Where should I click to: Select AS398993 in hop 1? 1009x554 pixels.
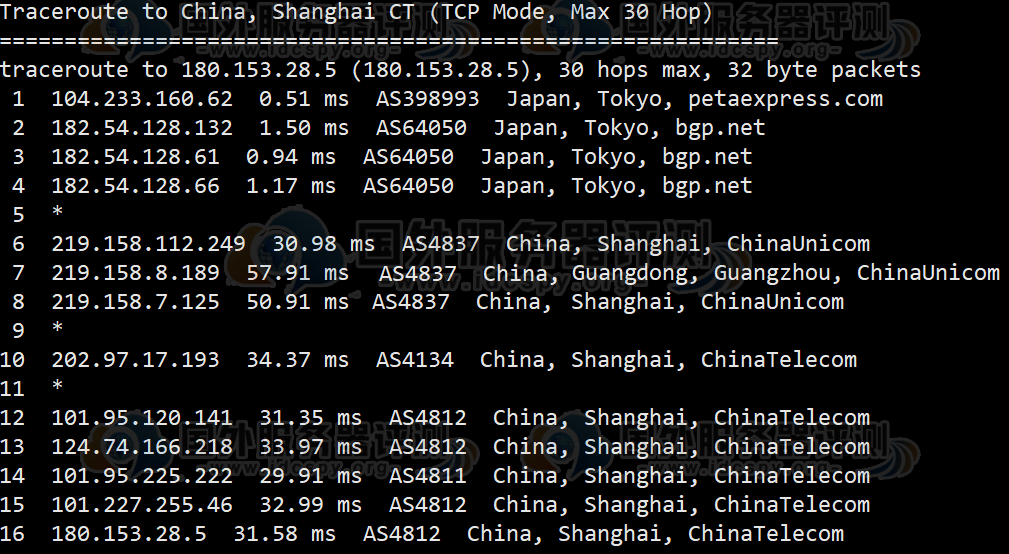(427, 98)
